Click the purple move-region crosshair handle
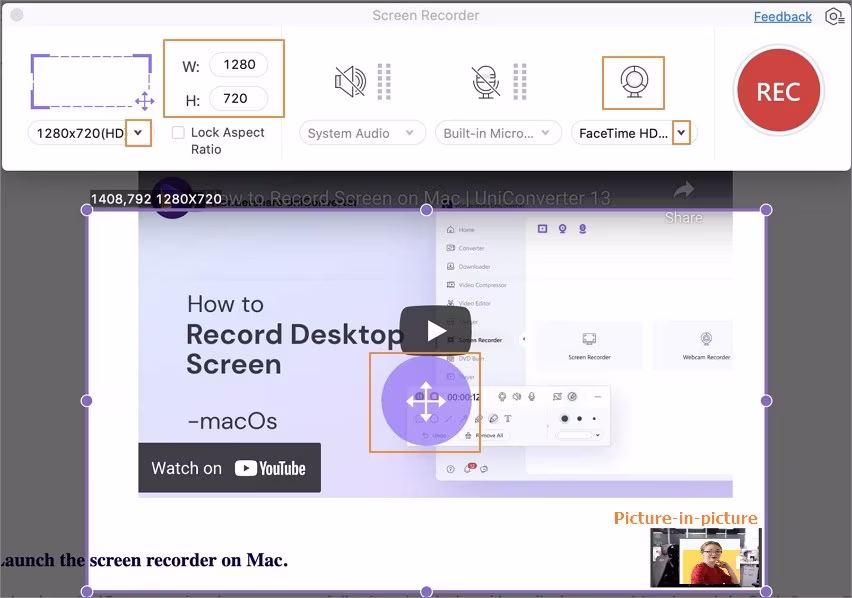 426,401
